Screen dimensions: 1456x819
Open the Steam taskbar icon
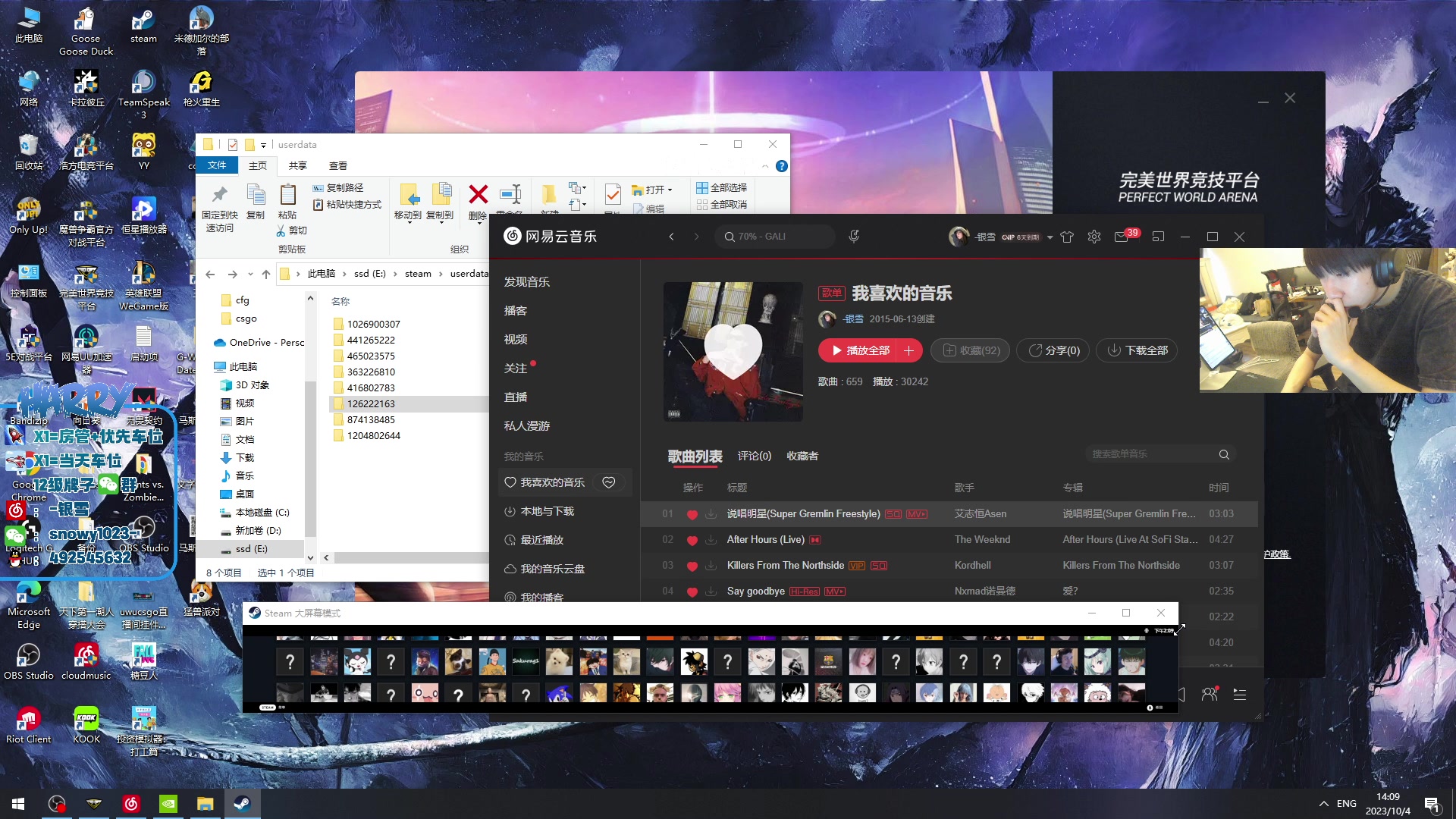click(243, 804)
